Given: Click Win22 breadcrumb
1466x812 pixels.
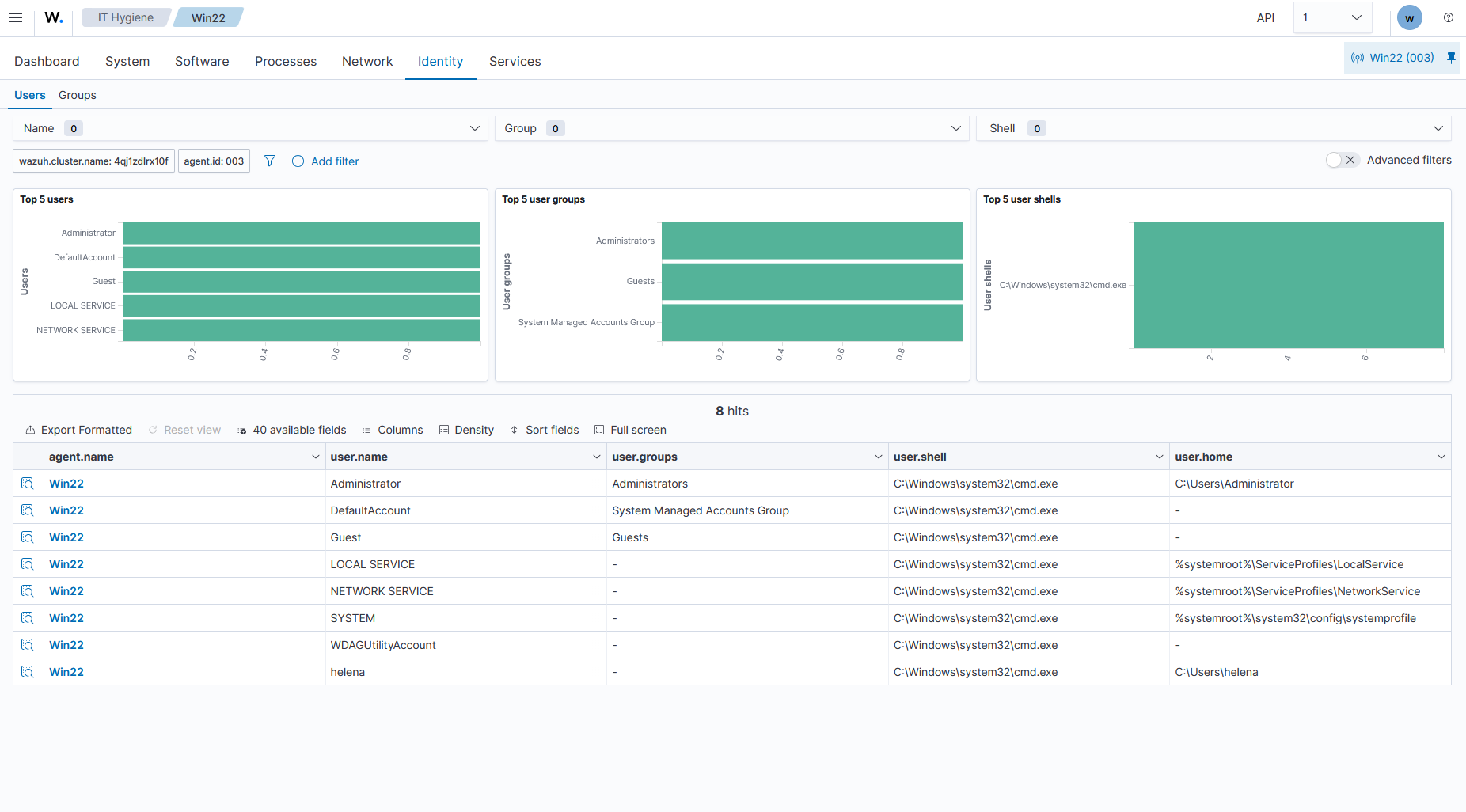Looking at the screenshot, I should coord(208,17).
